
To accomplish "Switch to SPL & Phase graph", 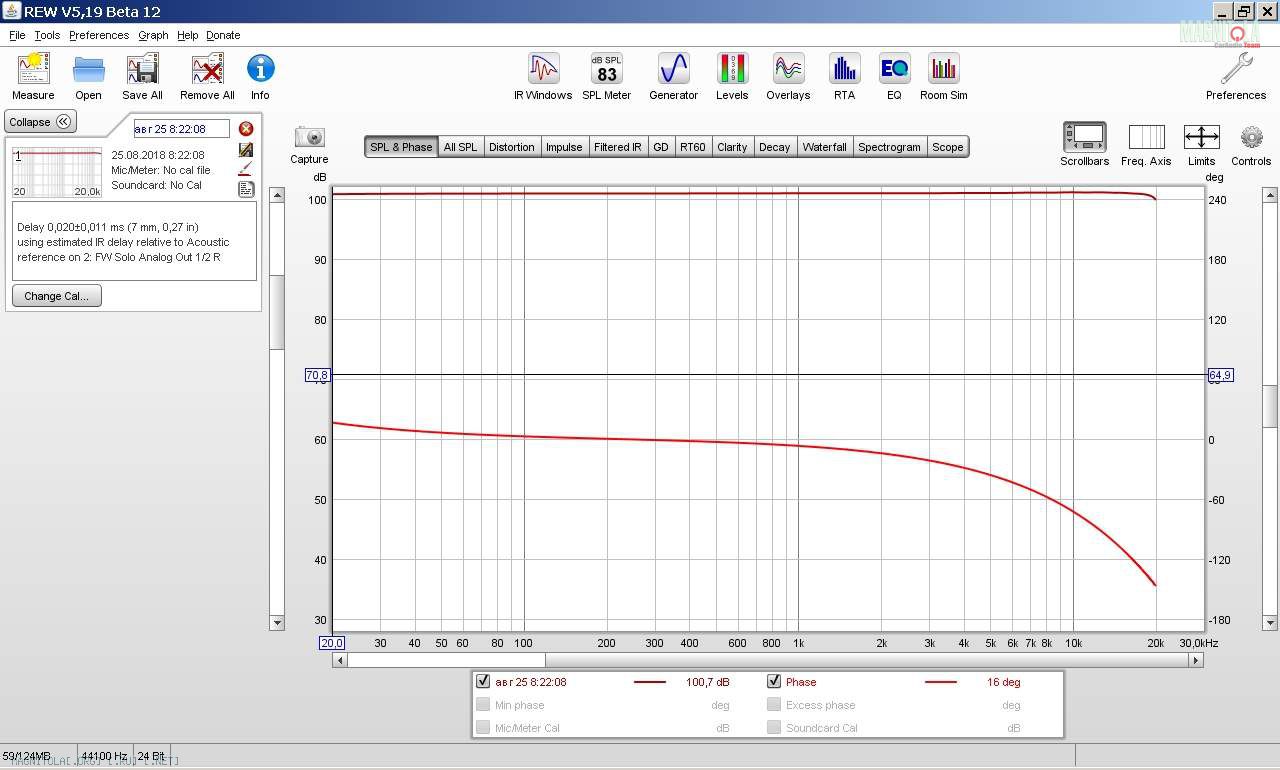I will pos(401,147).
